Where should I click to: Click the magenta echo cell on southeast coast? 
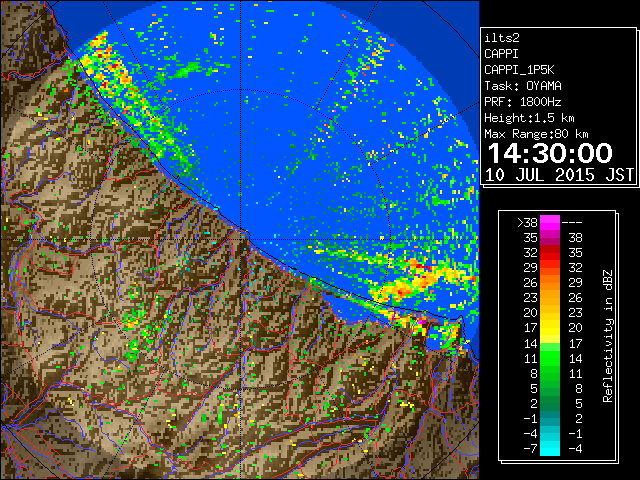(422, 322)
